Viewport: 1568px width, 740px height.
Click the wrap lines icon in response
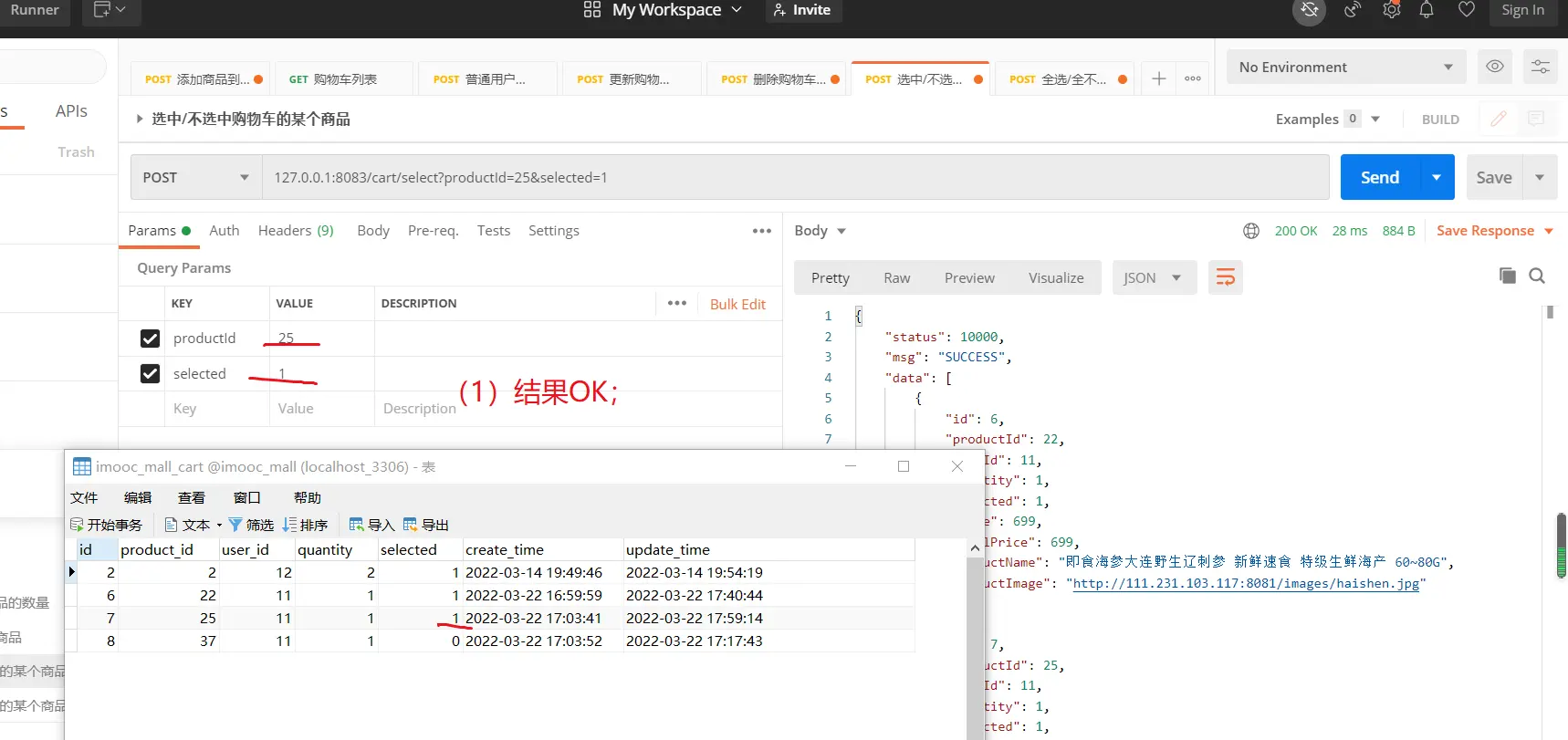click(x=1225, y=277)
